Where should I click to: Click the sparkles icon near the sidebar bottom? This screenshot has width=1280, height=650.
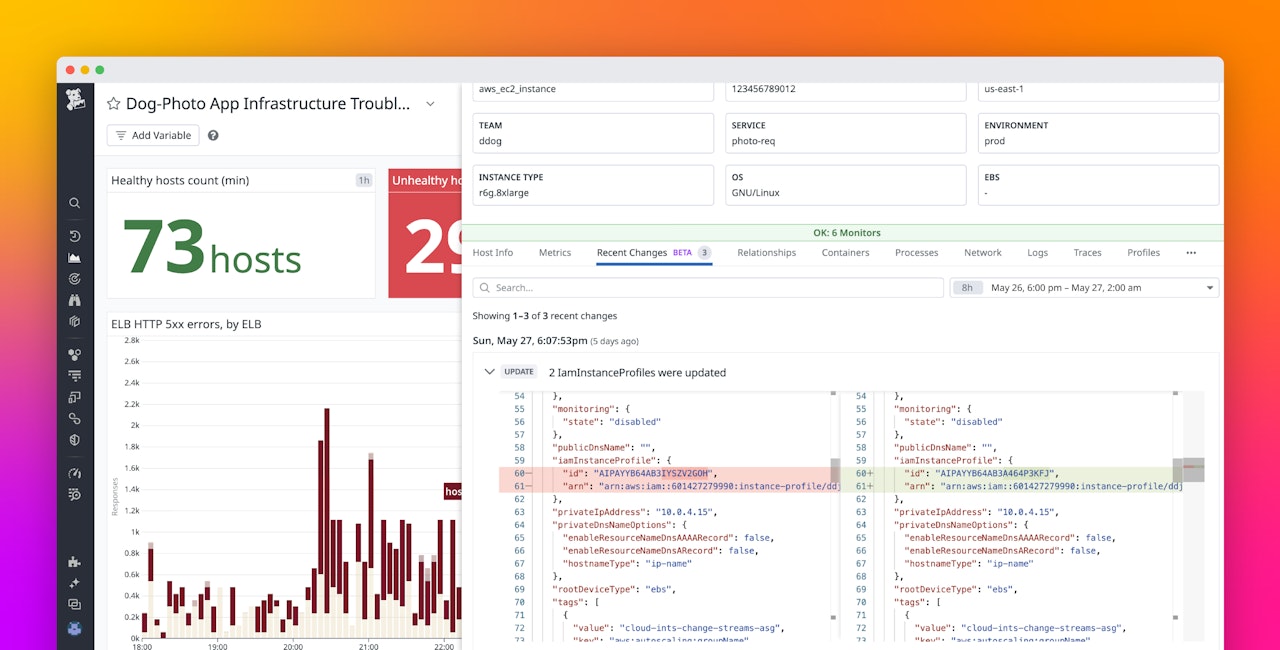75,582
